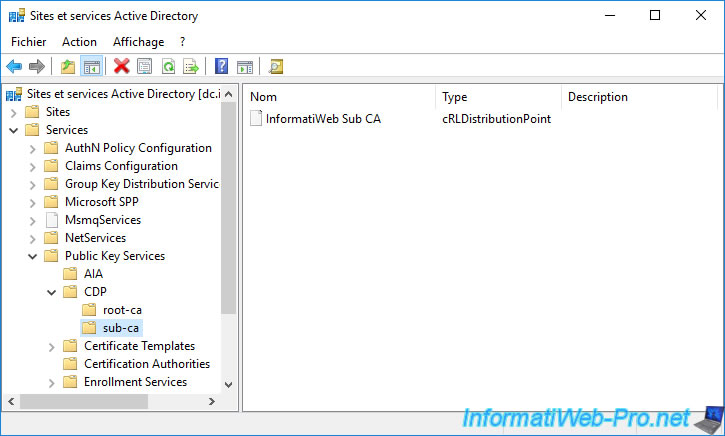Refresh the view toolbar icon
This screenshot has width=725, height=436.
point(168,67)
